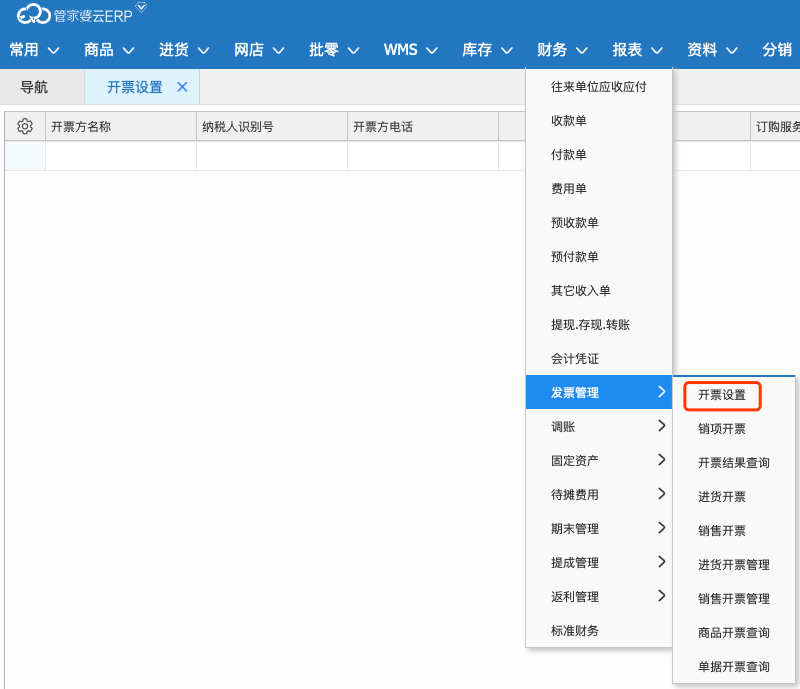Choose 单据开票查询 in the submenu
The image size is (800, 689).
734,667
